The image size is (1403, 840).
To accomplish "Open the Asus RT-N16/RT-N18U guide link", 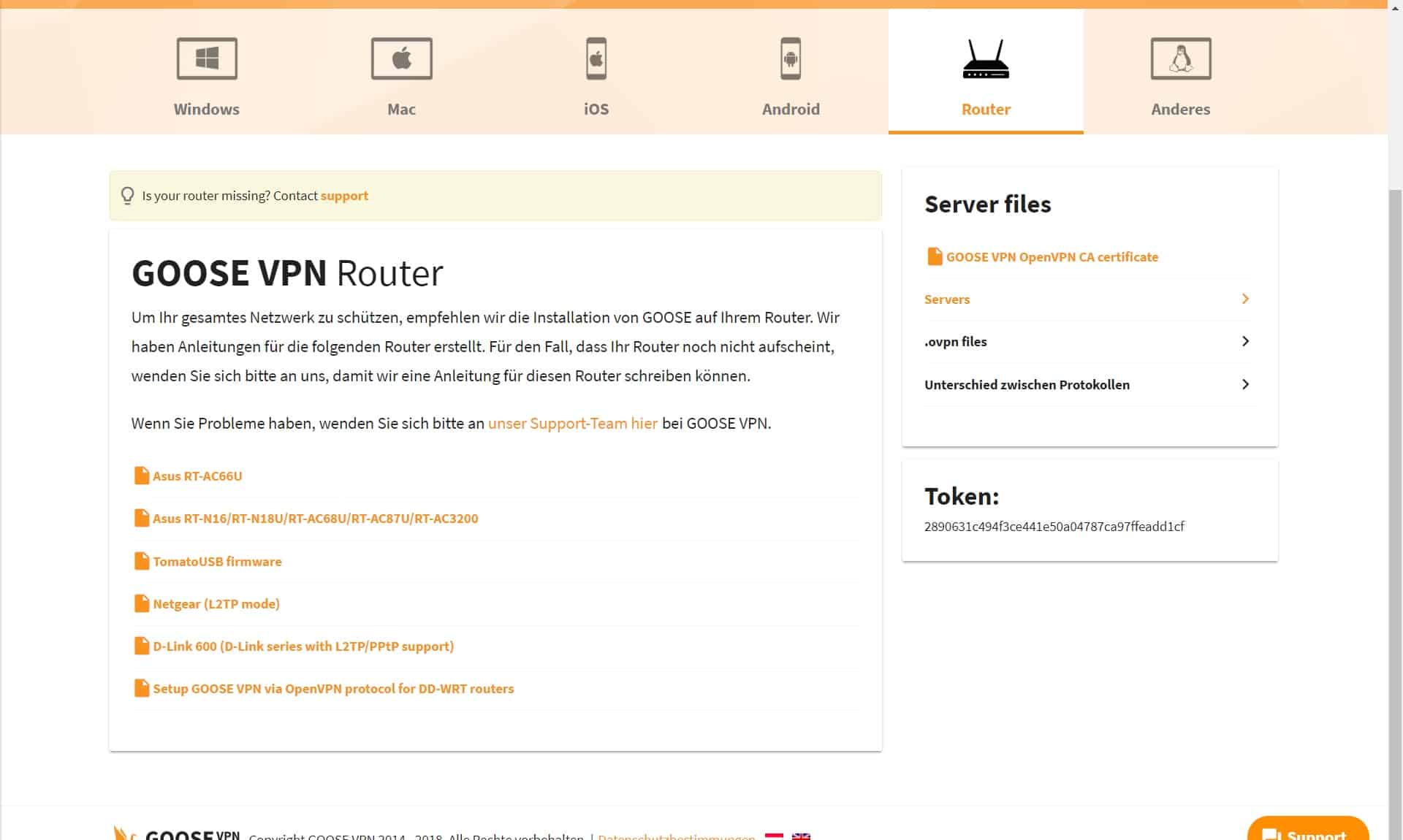I will click(x=316, y=519).
